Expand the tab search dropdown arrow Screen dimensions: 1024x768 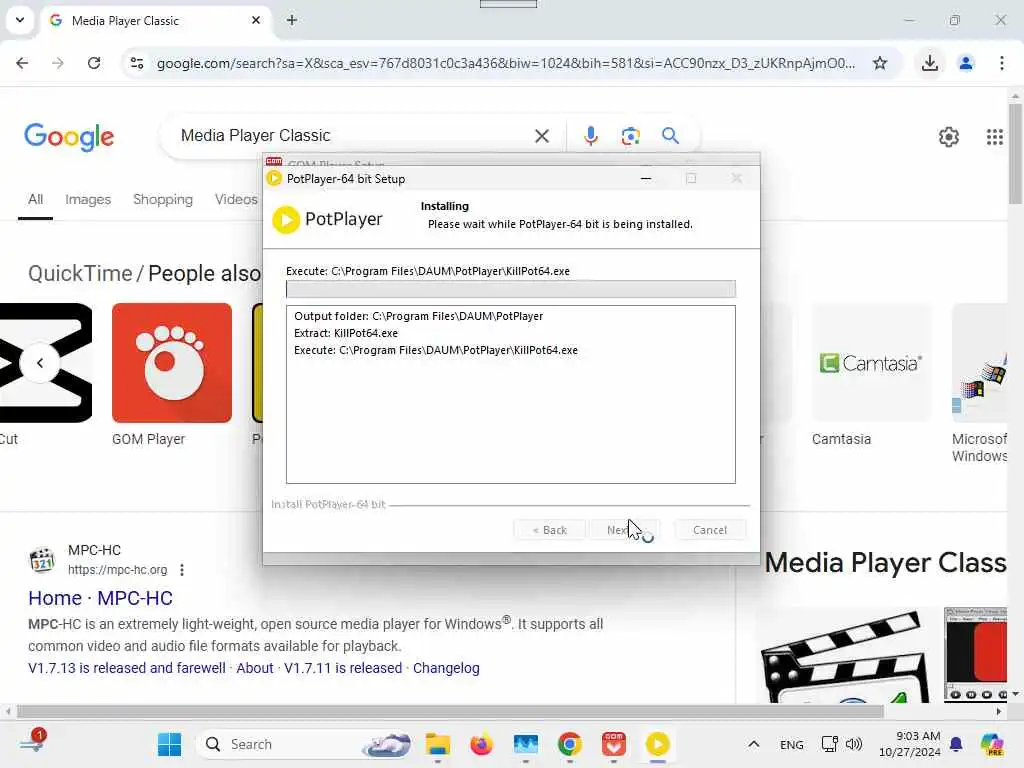tap(20, 20)
